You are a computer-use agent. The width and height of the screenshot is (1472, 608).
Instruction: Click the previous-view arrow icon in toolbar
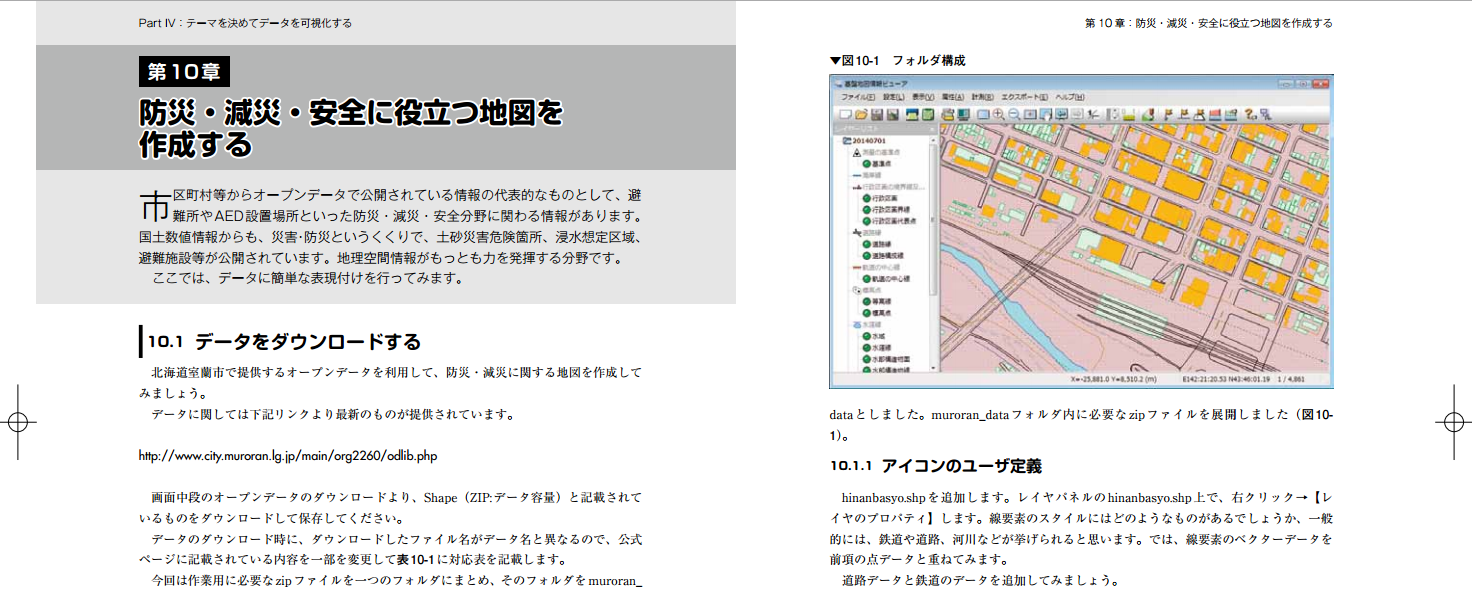(x=1061, y=114)
